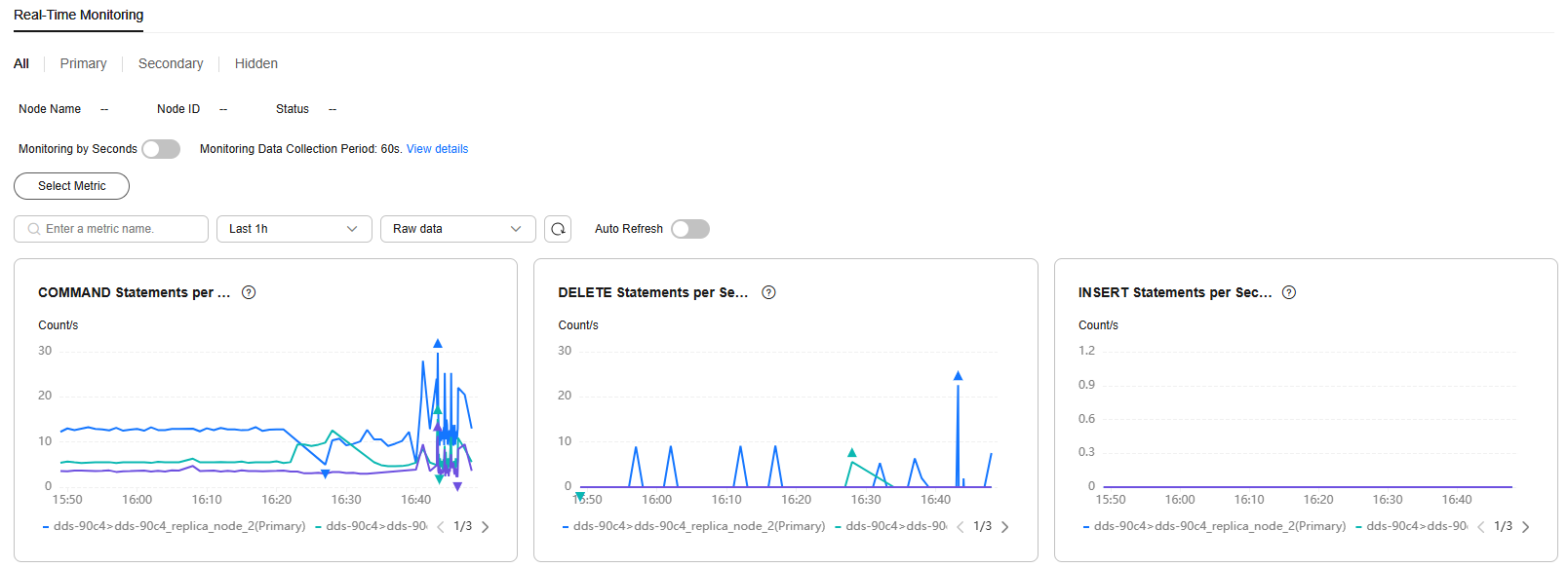
Task: Toggle replica_node_2(Primary) legend in INSERT chart
Action: [x=1215, y=526]
